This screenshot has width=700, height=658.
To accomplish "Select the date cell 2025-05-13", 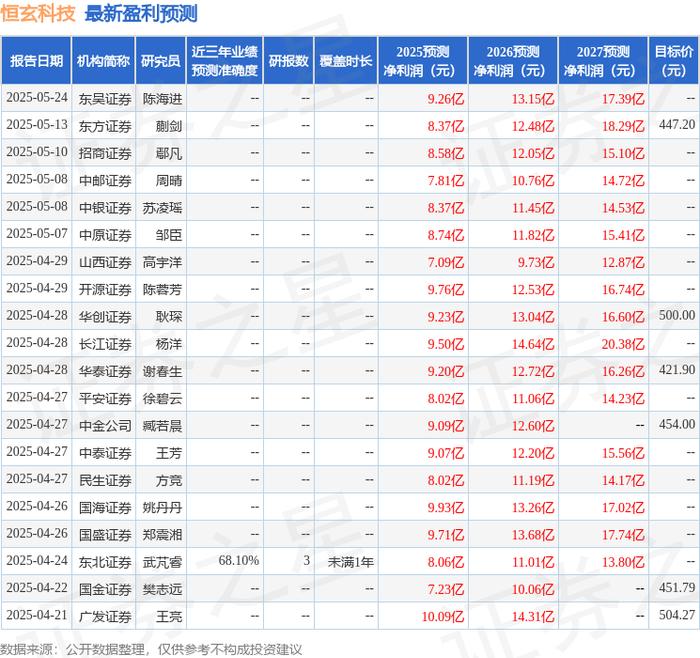I will click(37, 125).
